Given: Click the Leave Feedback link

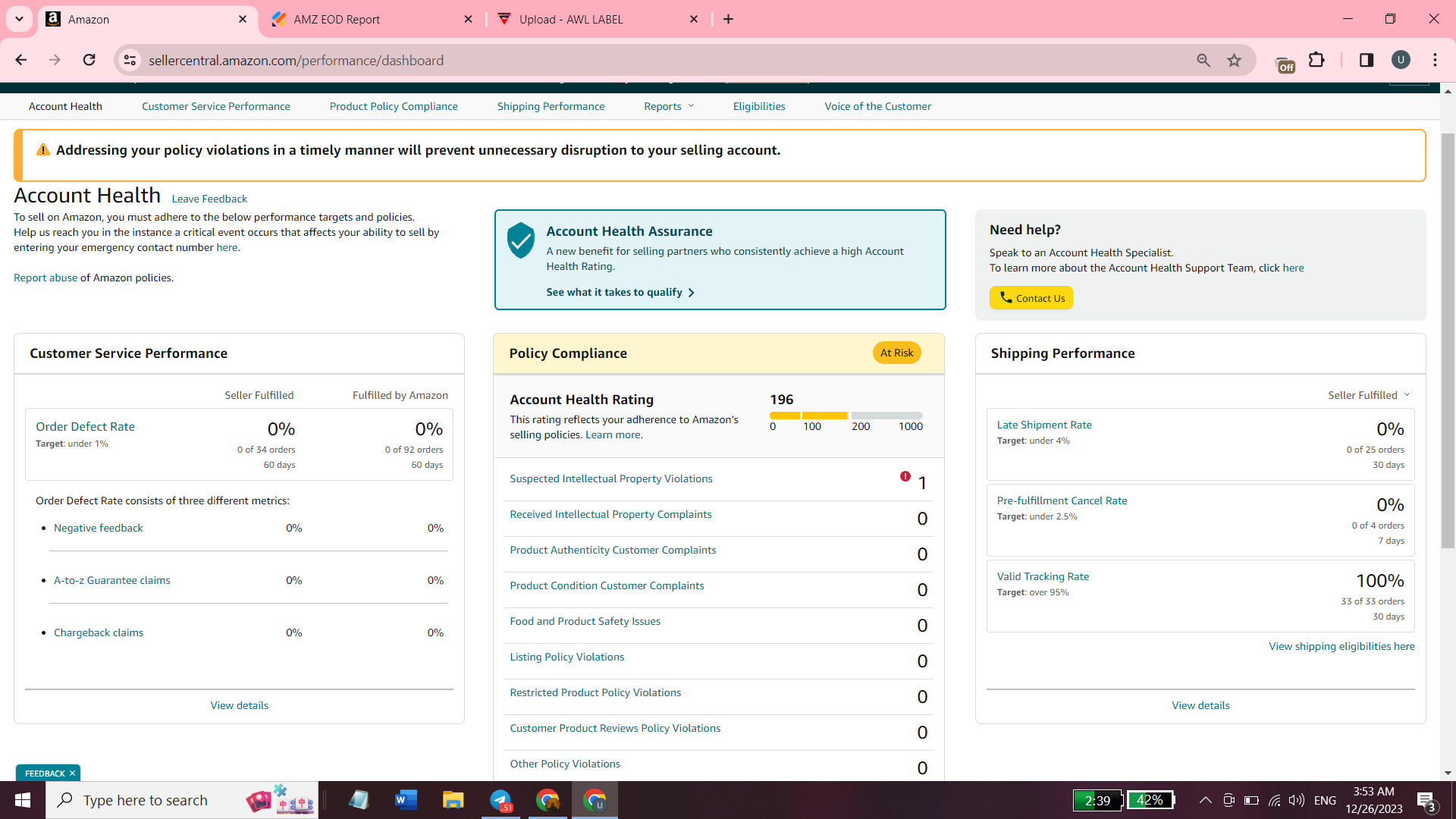Looking at the screenshot, I should tap(209, 199).
